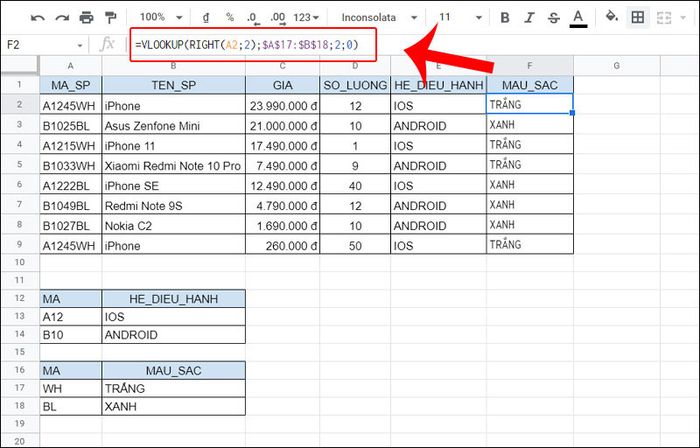This screenshot has height=448, width=700.
Task: Select column B header
Action: click(173, 66)
